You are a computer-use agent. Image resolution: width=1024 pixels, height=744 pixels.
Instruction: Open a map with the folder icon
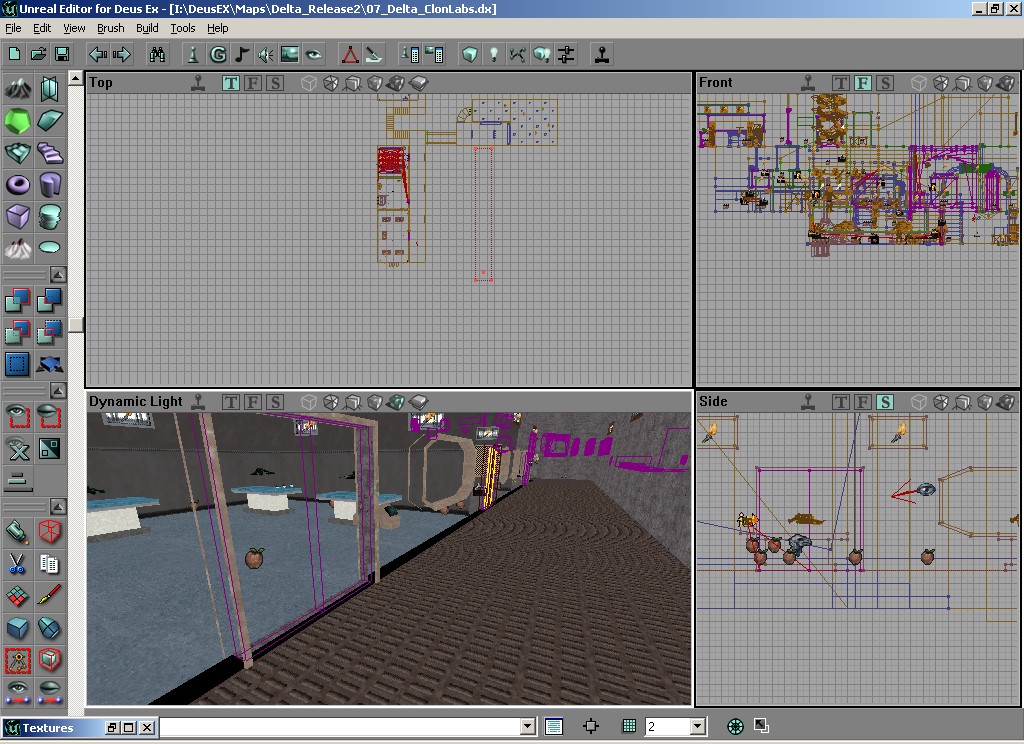tap(39, 54)
